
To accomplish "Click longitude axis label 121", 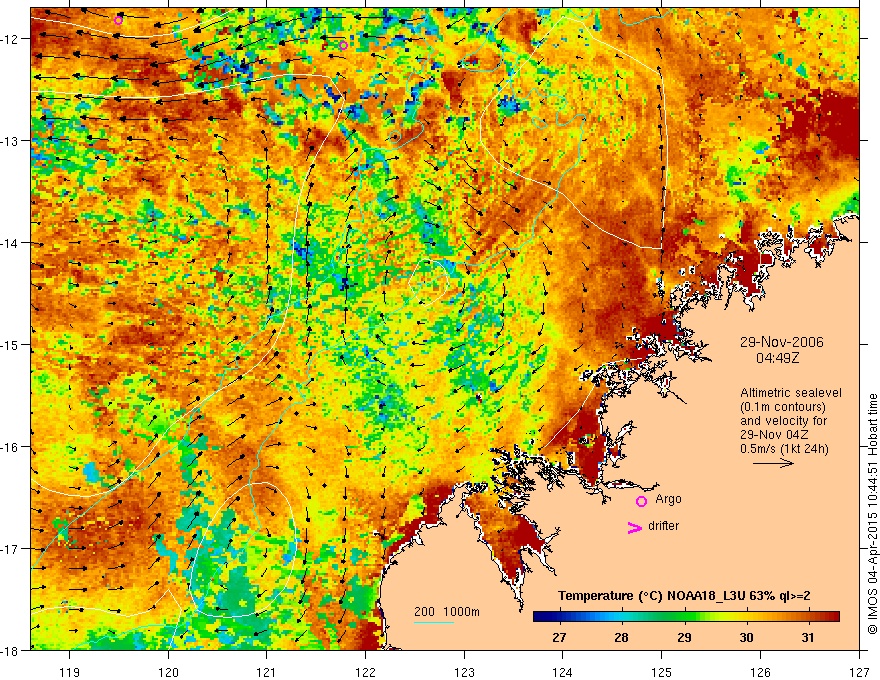I will click(x=266, y=672).
